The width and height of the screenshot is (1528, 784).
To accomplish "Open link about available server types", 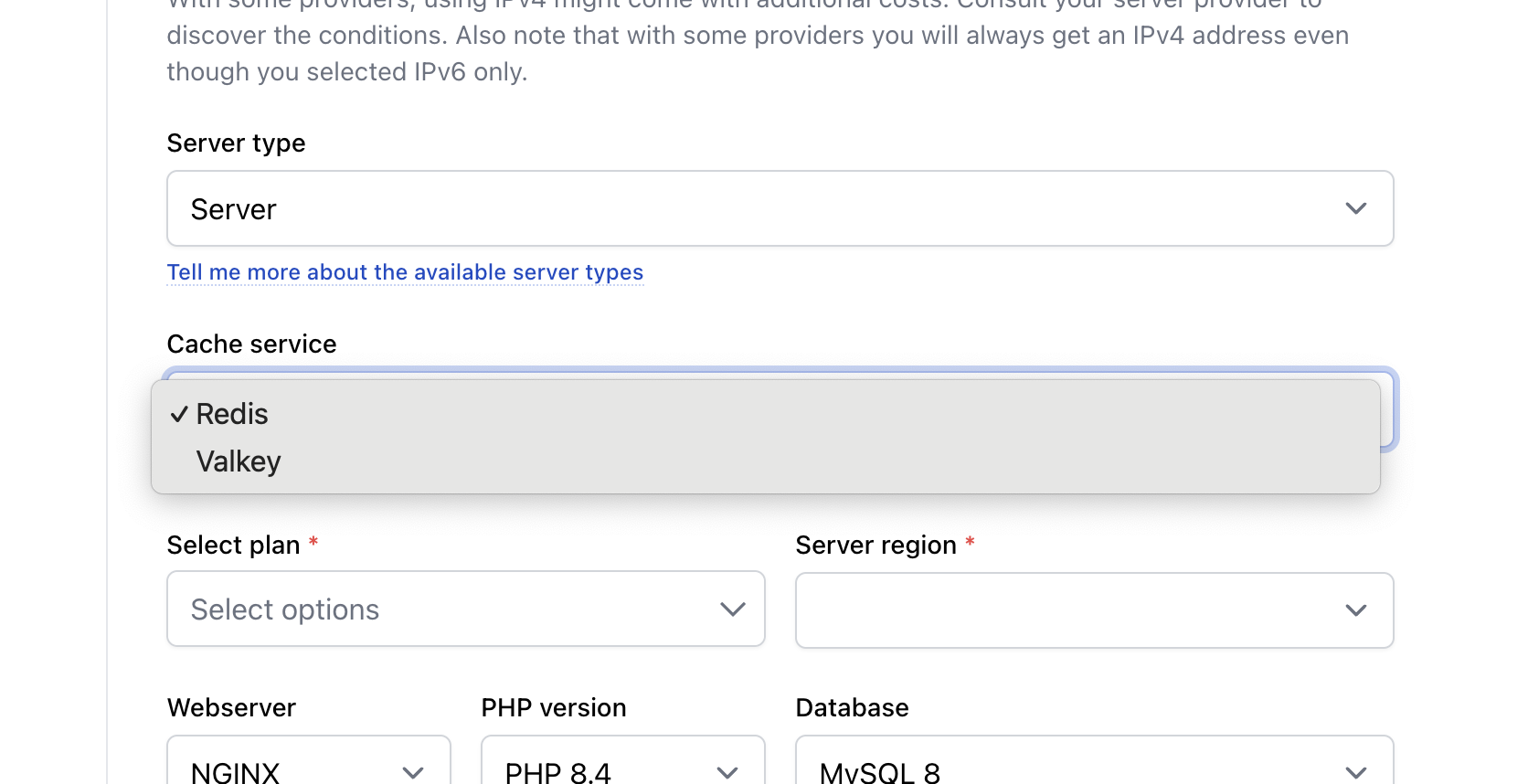I will coord(405,272).
